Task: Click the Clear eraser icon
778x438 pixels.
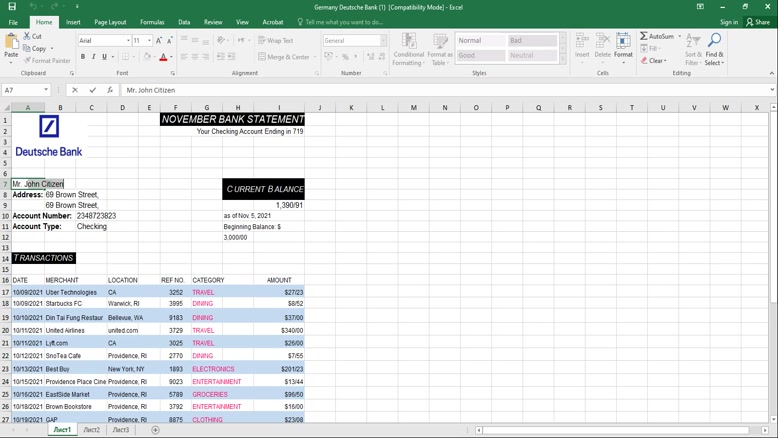Action: coord(644,61)
